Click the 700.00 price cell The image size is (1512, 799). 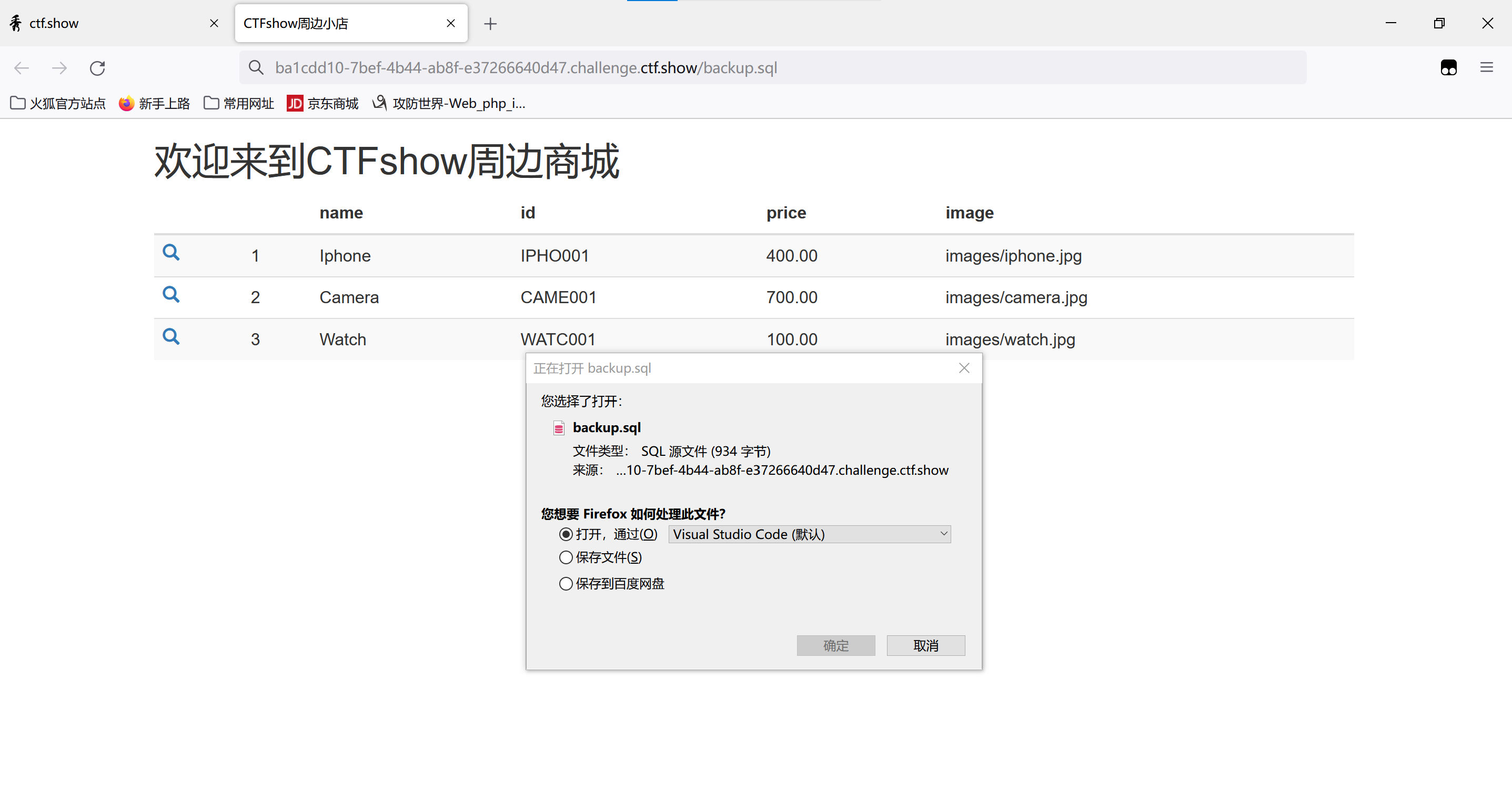click(x=792, y=297)
